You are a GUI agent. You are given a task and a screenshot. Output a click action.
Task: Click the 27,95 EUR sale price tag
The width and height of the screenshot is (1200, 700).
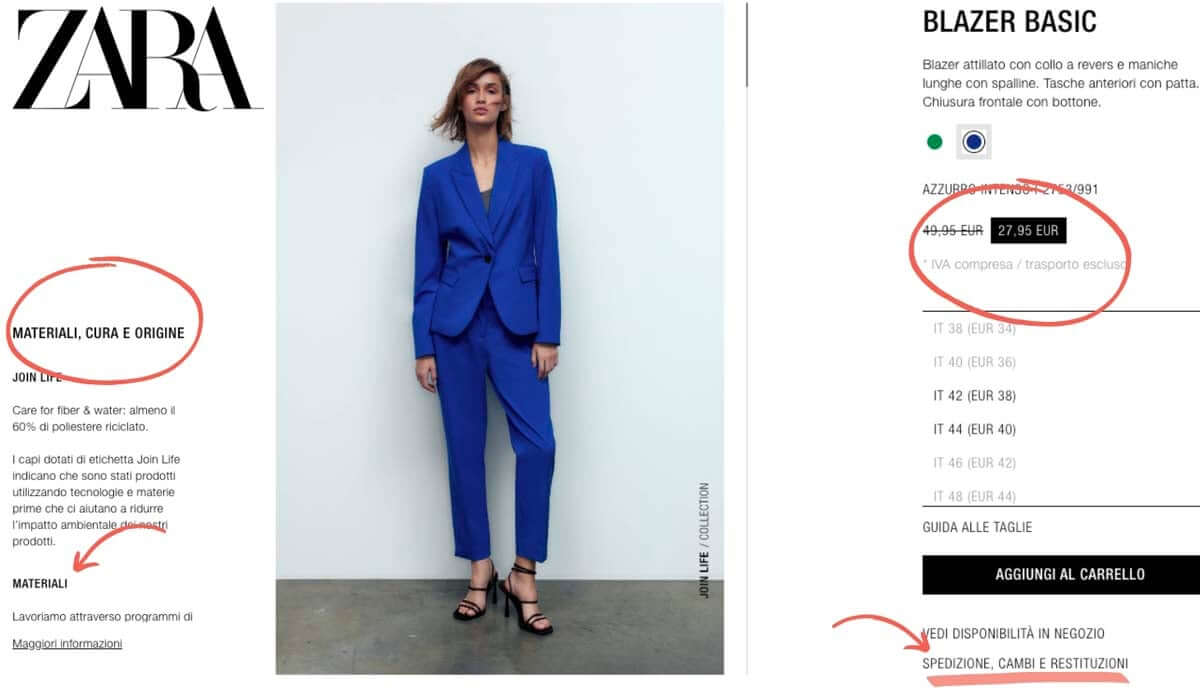click(1028, 231)
